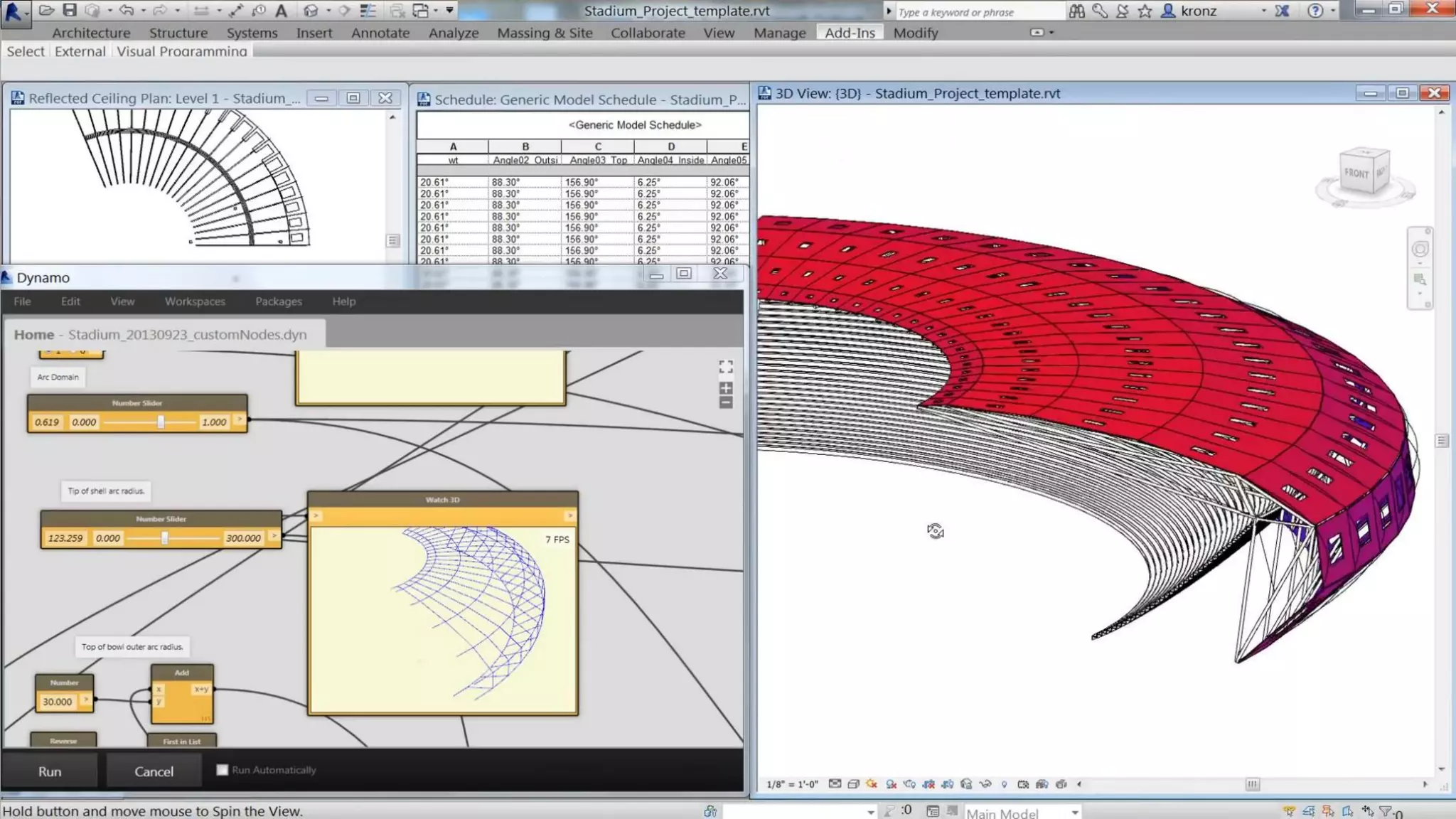This screenshot has width=1456, height=819.
Task: Click the selection filter icon in status bar
Action: [x=1386, y=811]
